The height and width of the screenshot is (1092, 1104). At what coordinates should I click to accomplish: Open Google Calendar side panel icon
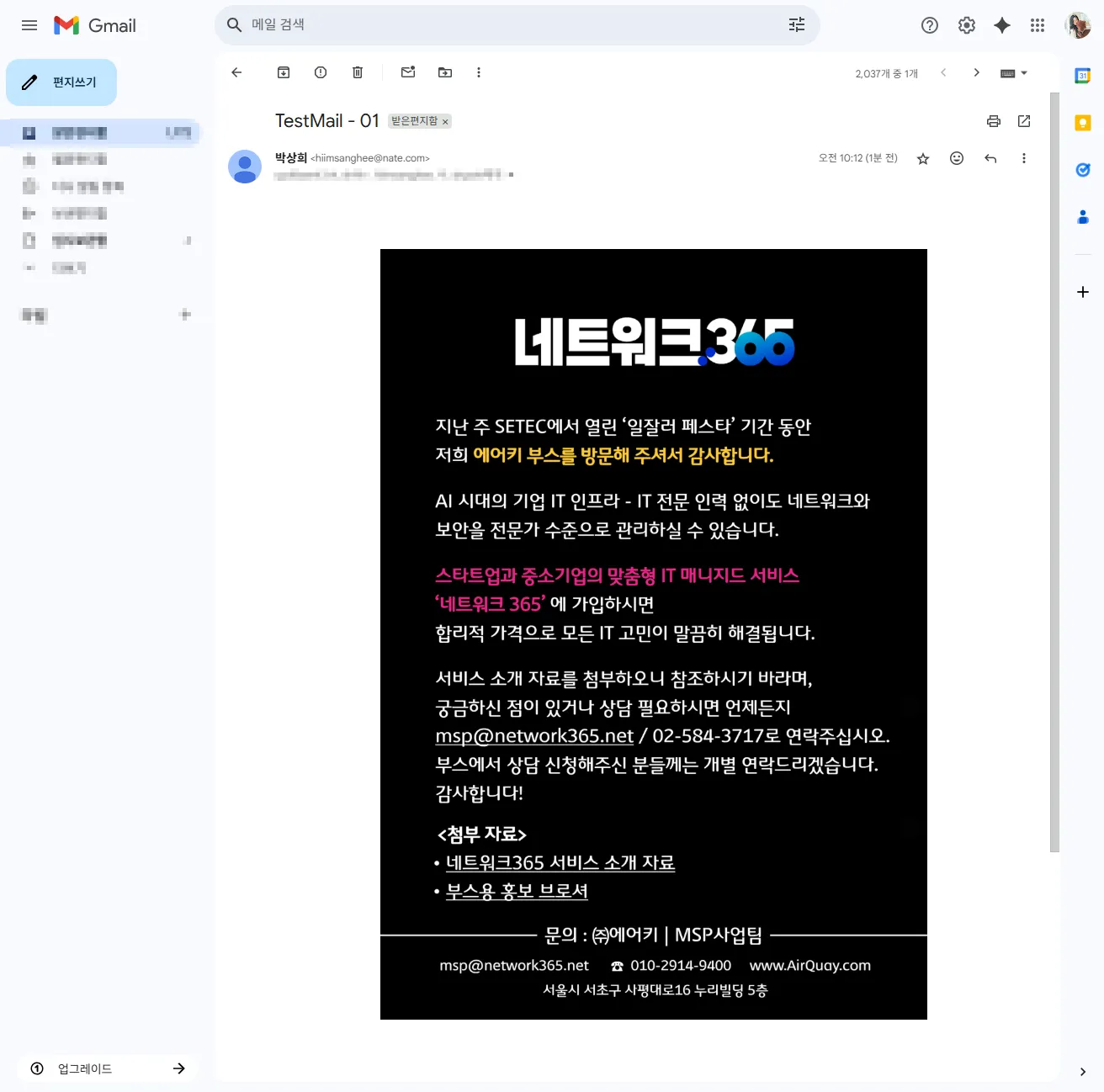(1083, 76)
